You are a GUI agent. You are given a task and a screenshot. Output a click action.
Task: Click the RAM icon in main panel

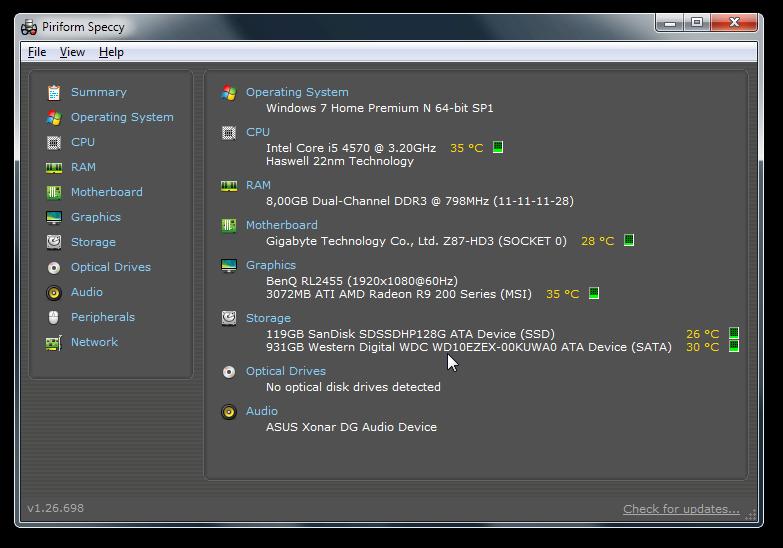point(229,186)
